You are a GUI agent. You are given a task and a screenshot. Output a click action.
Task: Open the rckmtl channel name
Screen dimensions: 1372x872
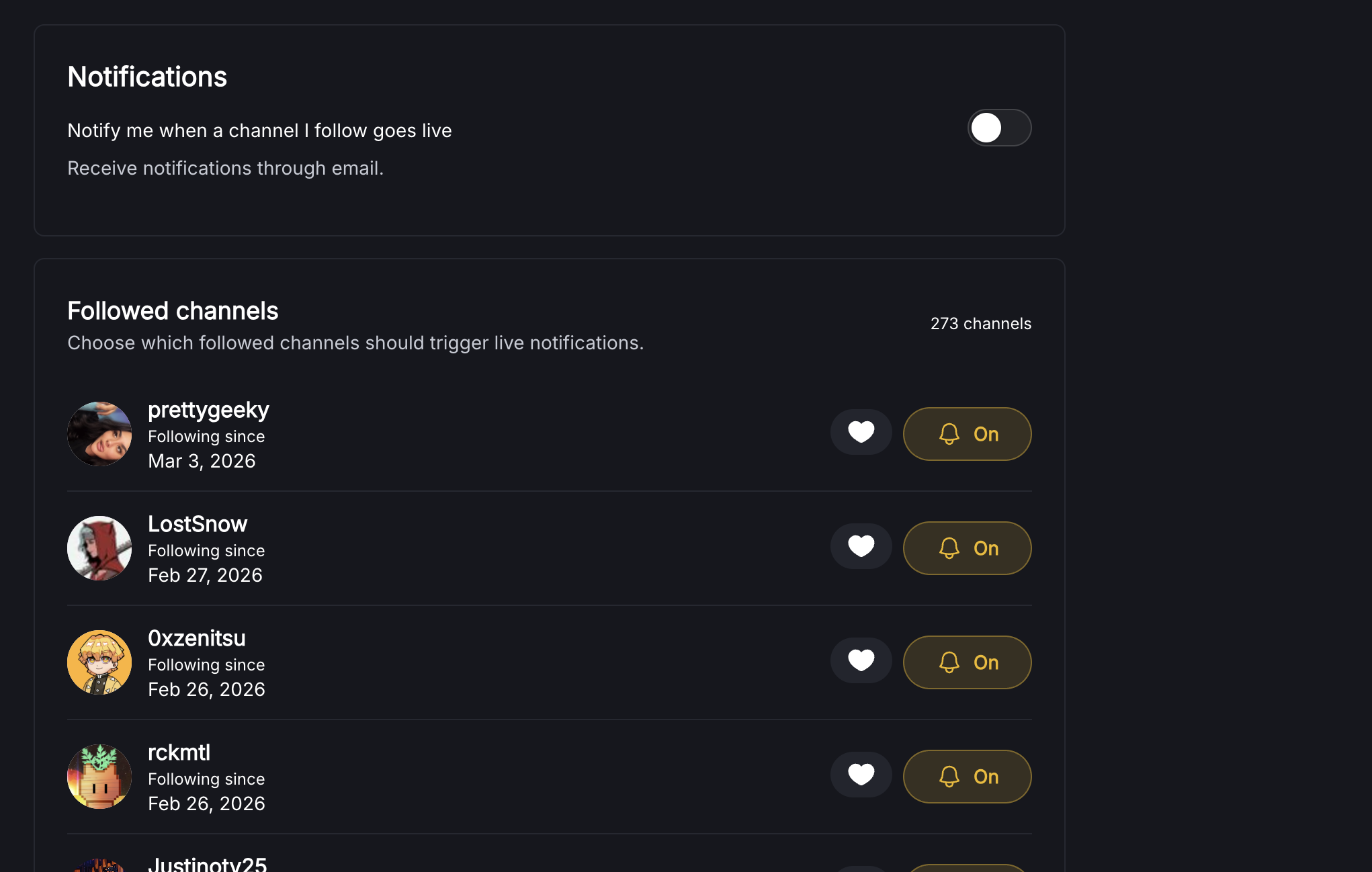click(179, 752)
